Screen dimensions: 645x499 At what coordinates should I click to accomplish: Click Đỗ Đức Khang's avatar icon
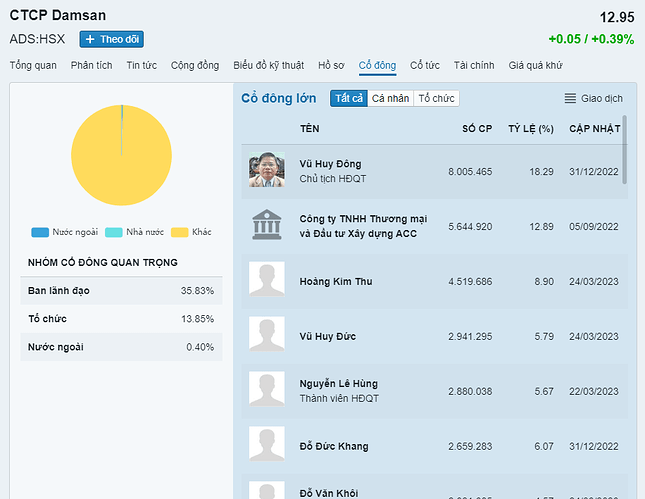click(x=266, y=445)
